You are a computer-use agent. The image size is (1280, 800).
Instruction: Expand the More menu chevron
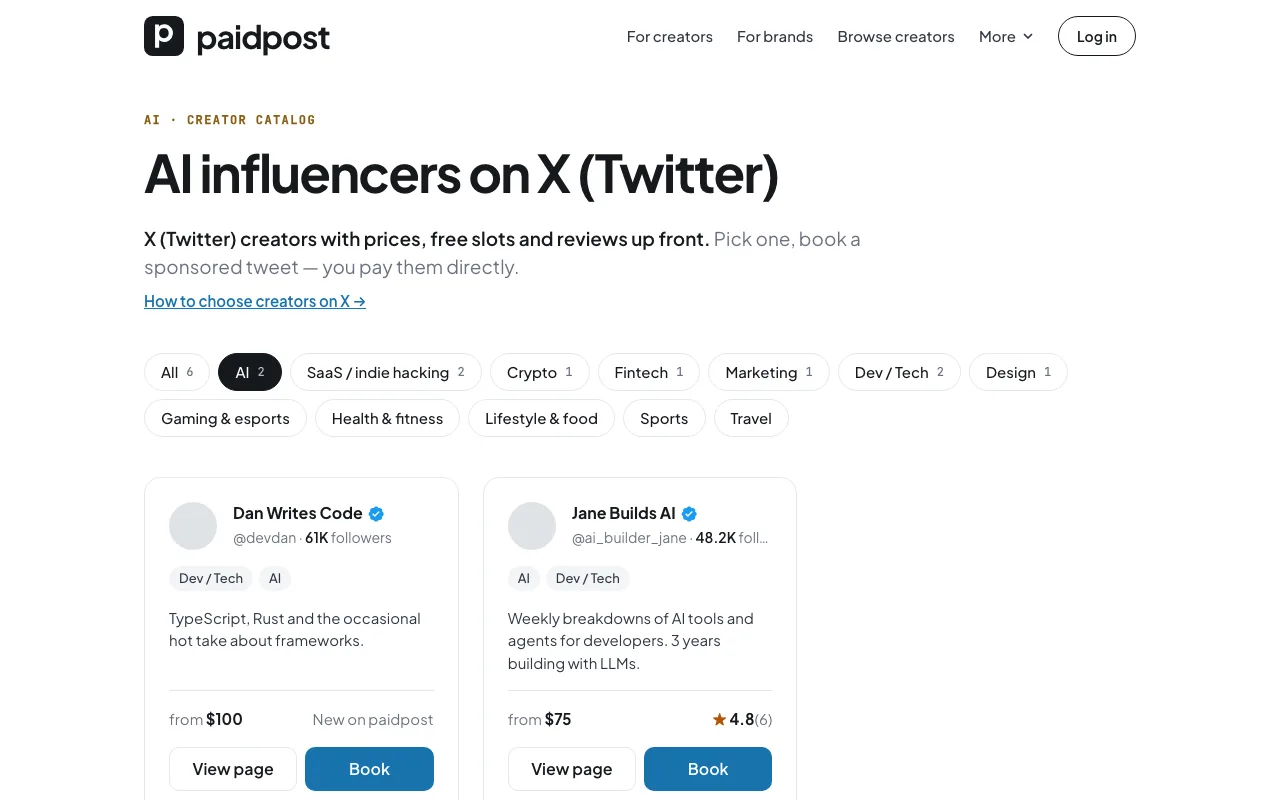click(1028, 37)
